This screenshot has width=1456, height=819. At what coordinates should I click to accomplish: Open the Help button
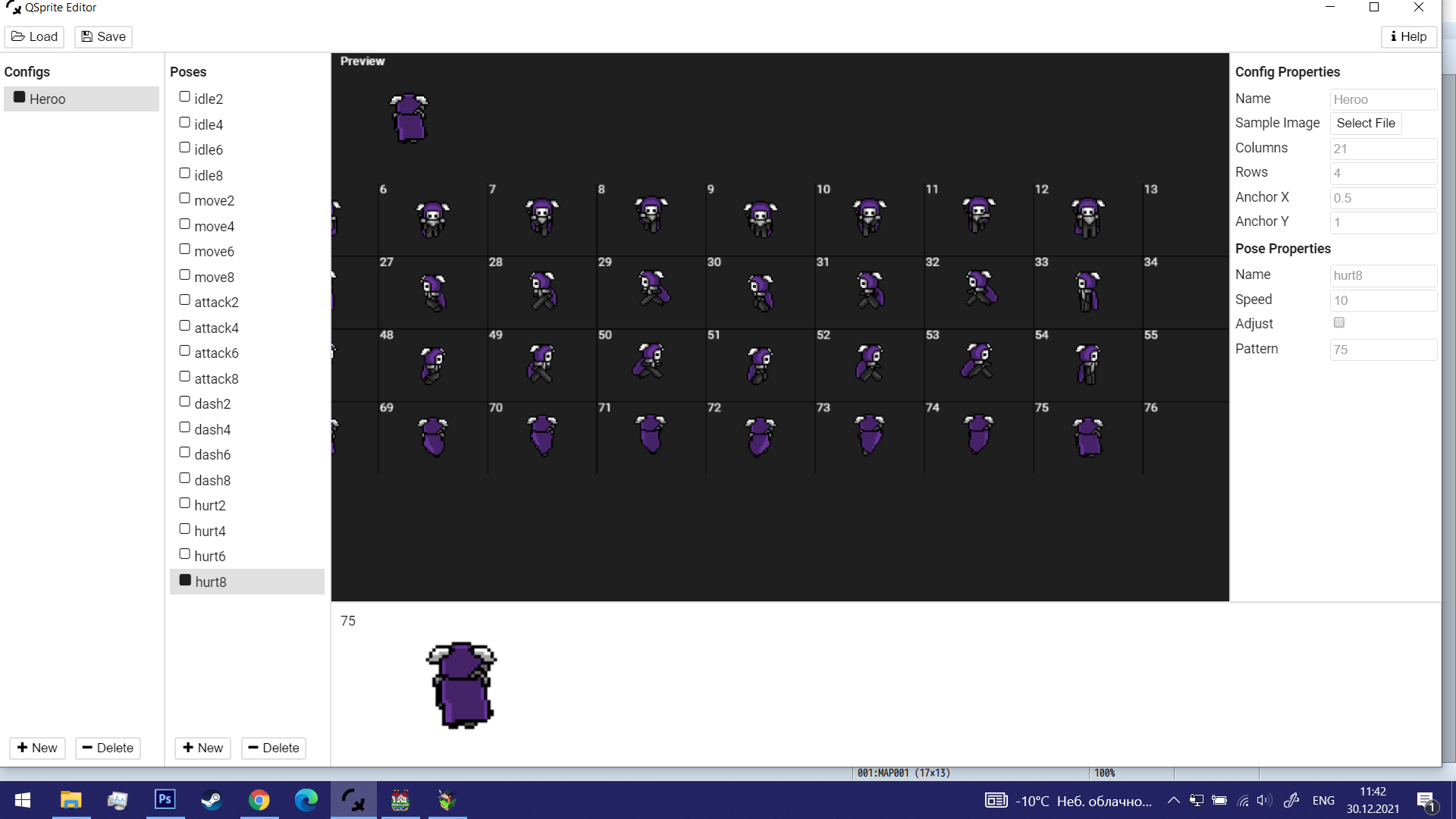pos(1409,36)
